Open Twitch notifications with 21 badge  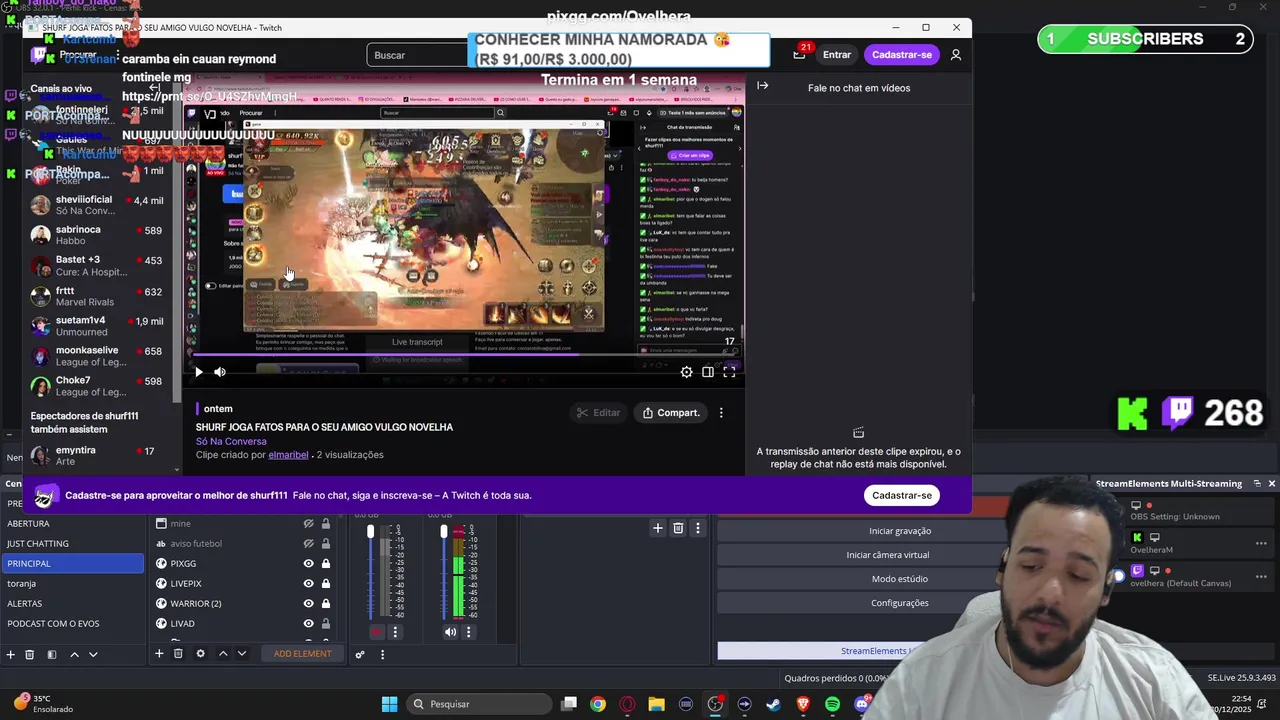pyautogui.click(x=799, y=55)
